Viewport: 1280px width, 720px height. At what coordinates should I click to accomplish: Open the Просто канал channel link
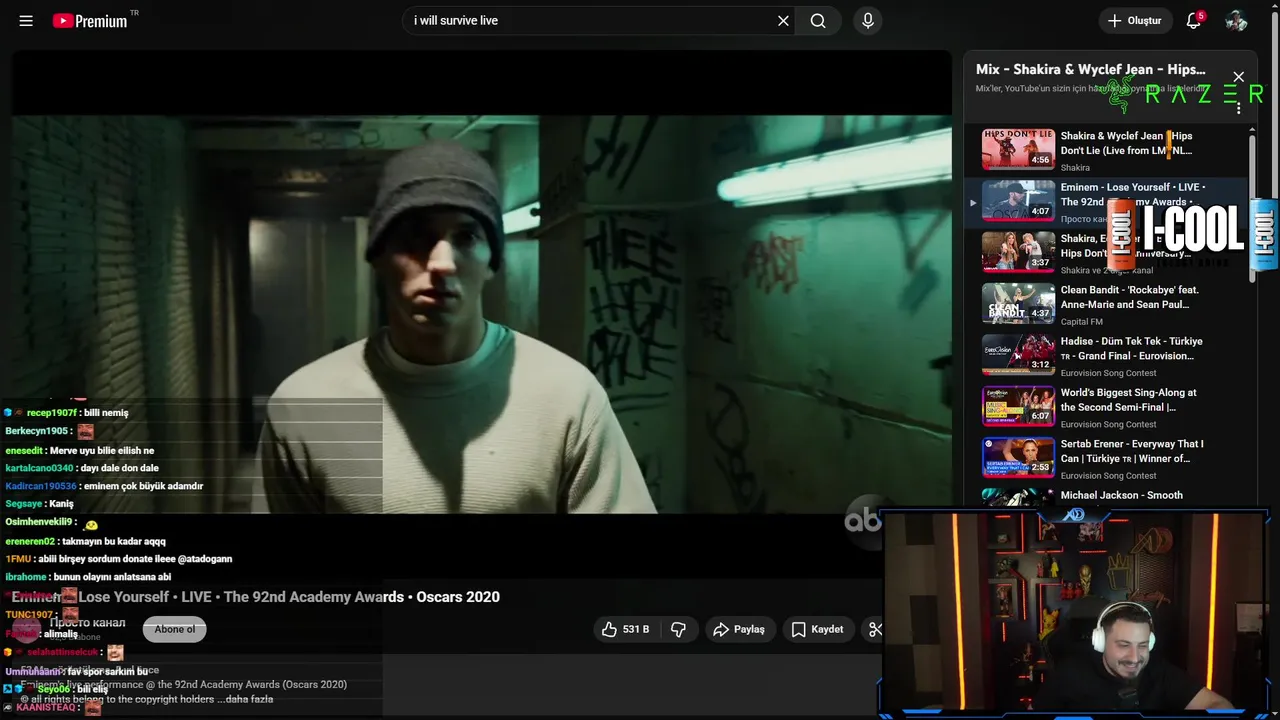(87, 623)
